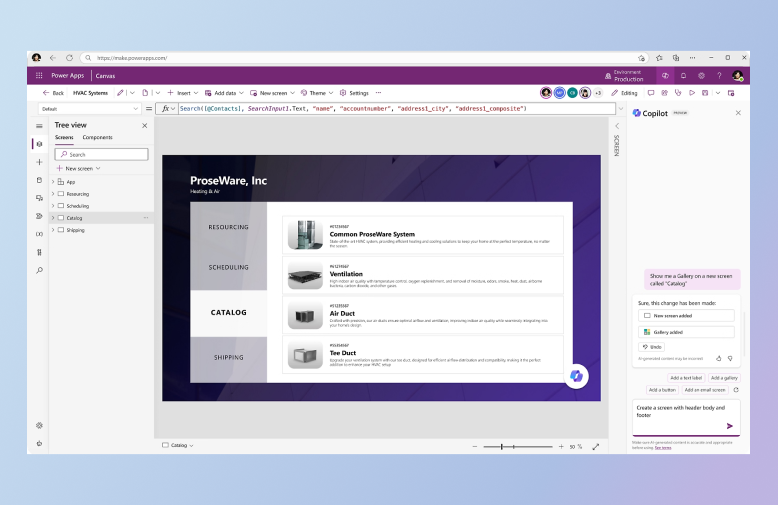The width and height of the screenshot is (778, 505).
Task: Click the Environment Production selector
Action: (x=624, y=75)
